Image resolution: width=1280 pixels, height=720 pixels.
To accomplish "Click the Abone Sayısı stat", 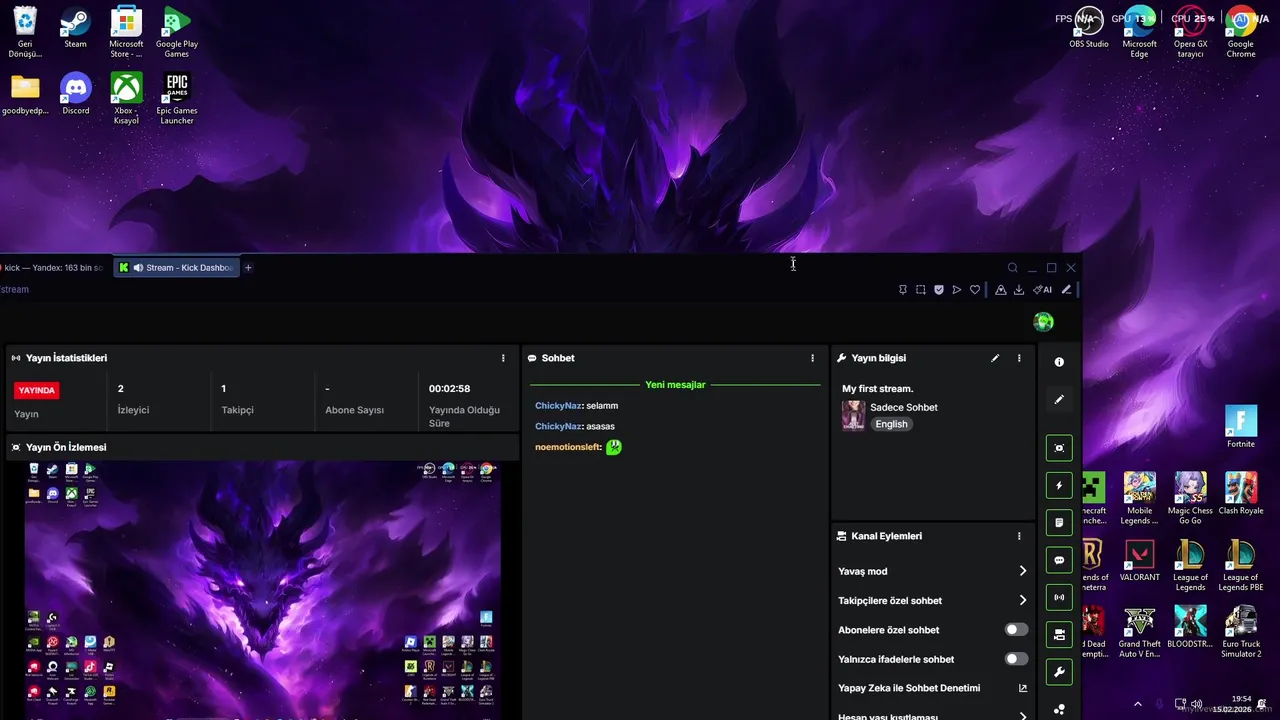I will pos(368,399).
